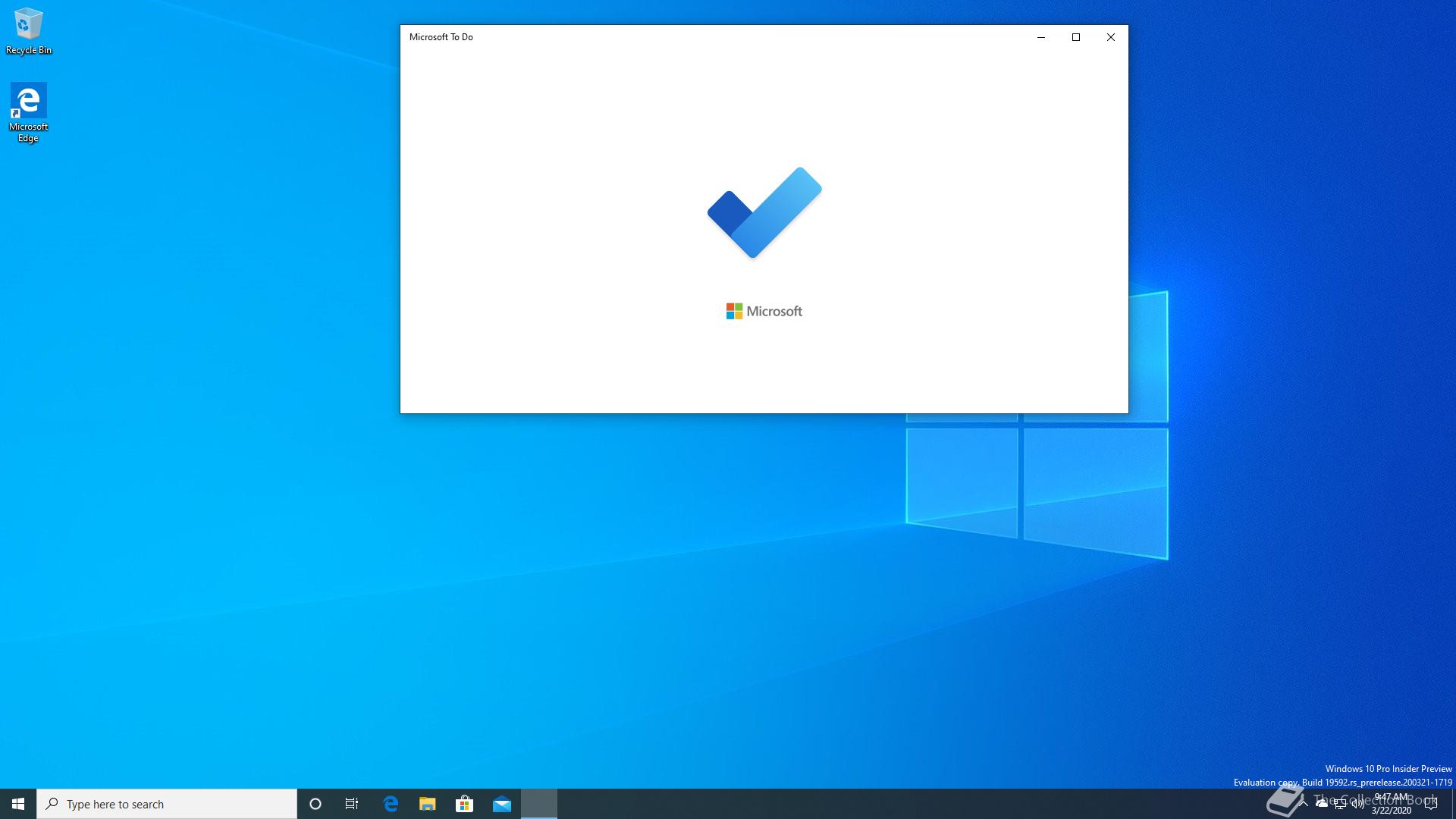
Task: Open the clock showing 3/22/2020
Action: click(1392, 804)
